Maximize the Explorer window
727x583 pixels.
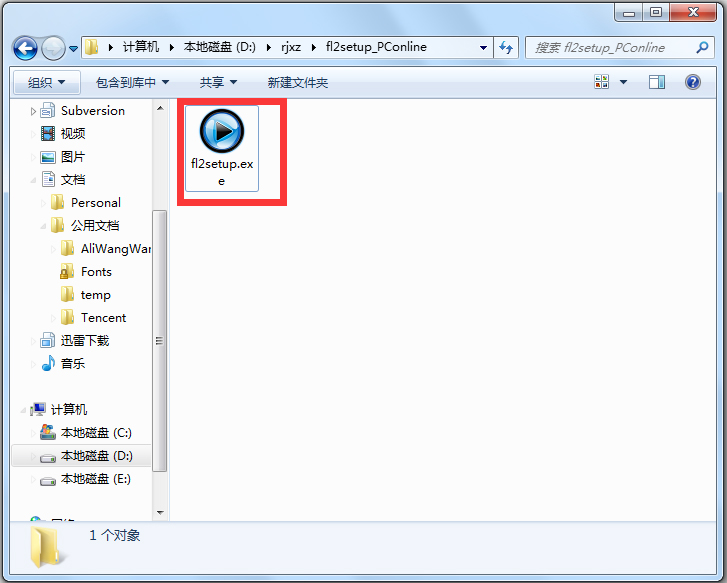(656, 13)
